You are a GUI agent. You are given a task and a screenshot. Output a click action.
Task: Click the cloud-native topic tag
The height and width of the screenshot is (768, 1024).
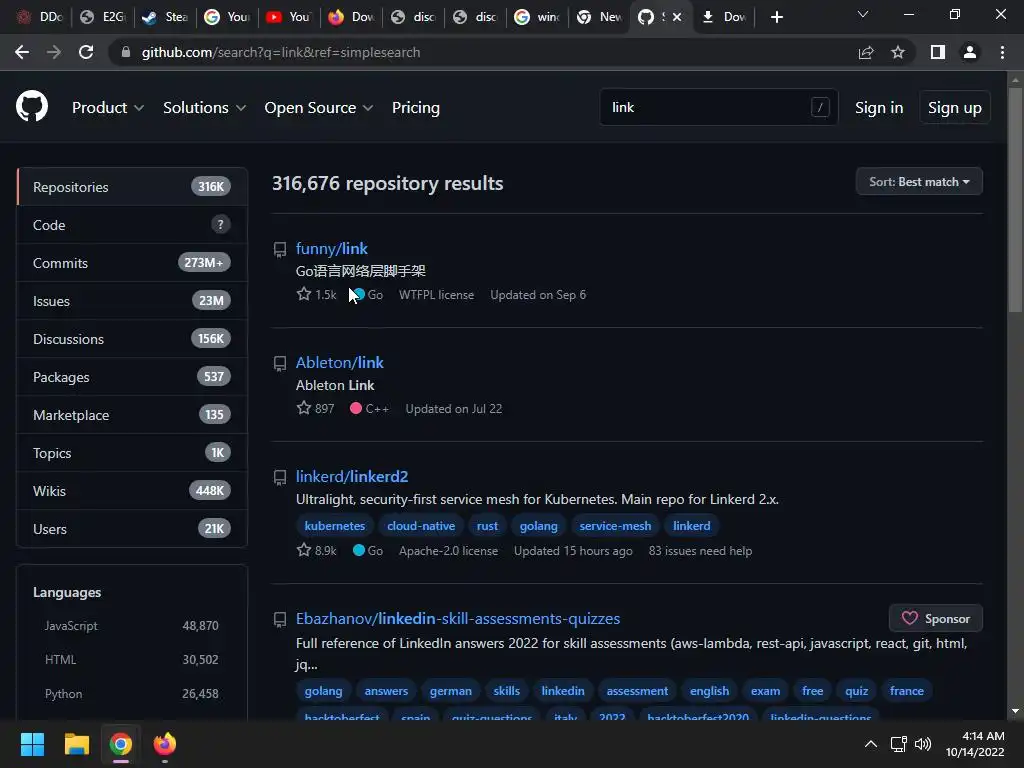pyautogui.click(x=421, y=526)
